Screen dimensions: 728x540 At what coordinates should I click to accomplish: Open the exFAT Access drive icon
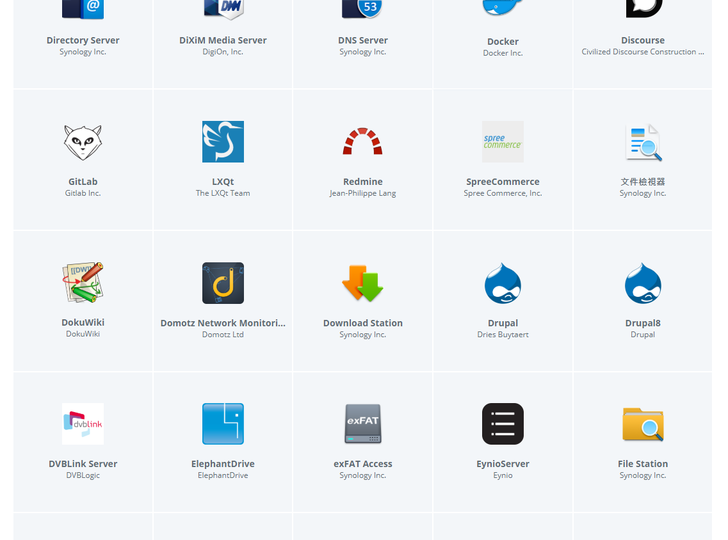(x=363, y=424)
